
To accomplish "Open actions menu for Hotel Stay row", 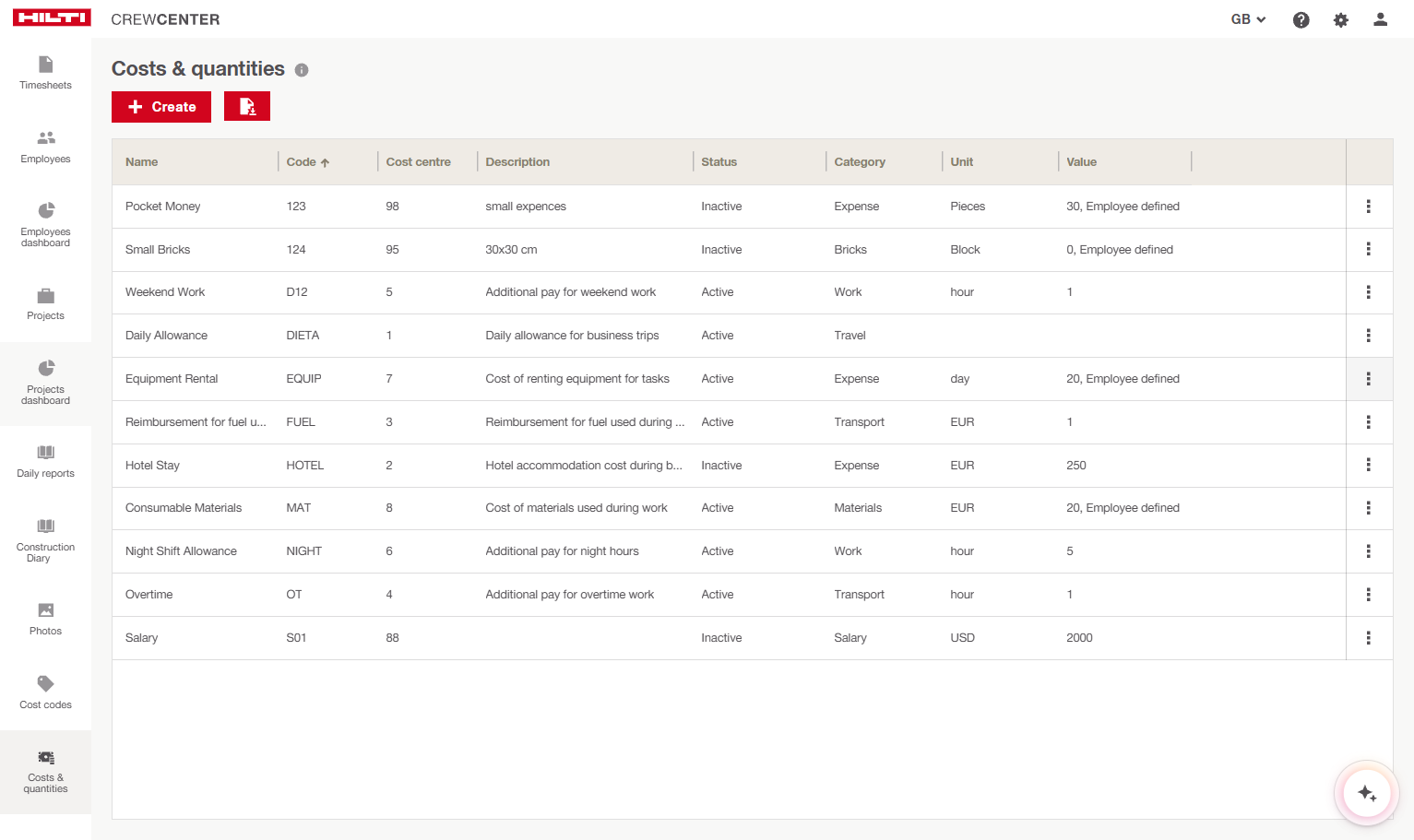I will click(x=1368, y=466).
